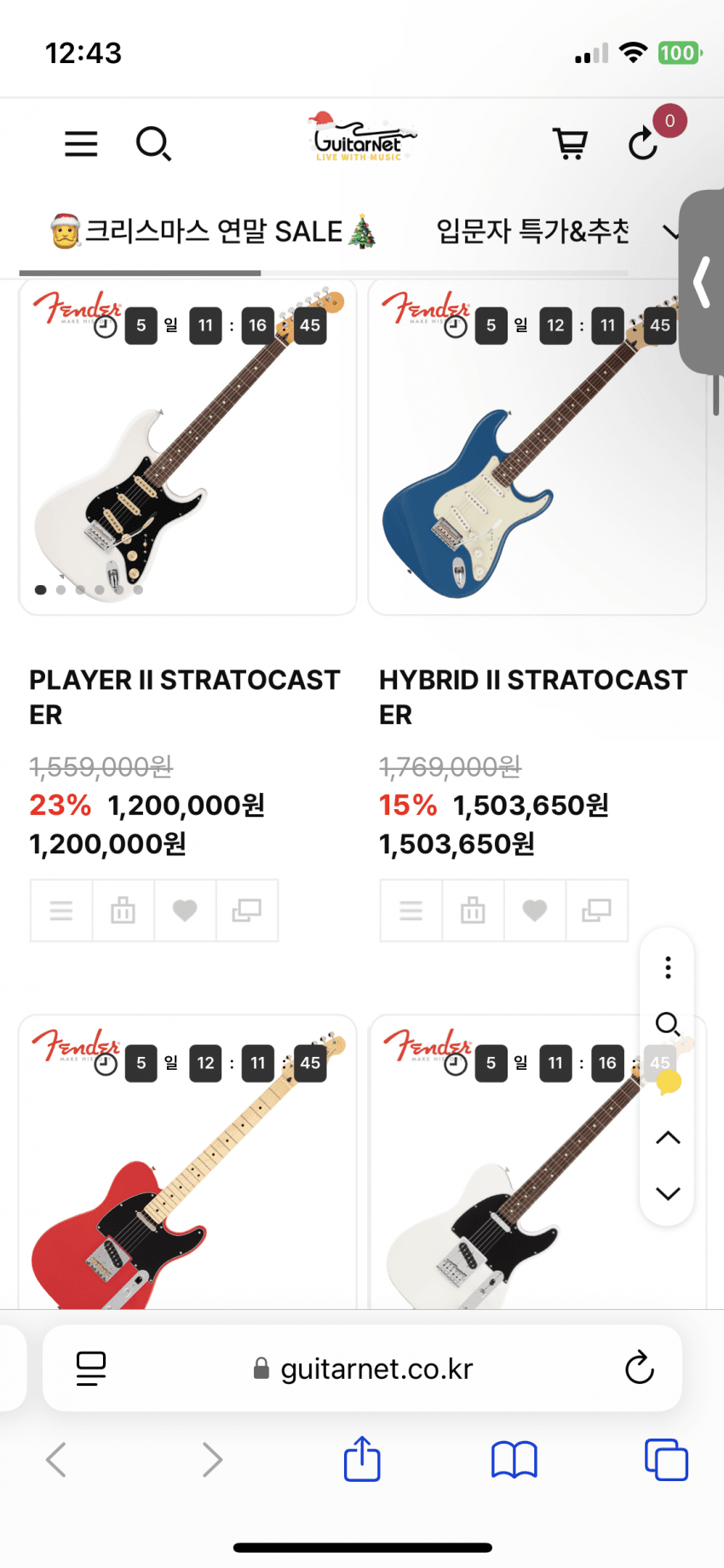Tap the search magnifier in header
724x1568 pixels.
pyautogui.click(x=153, y=144)
